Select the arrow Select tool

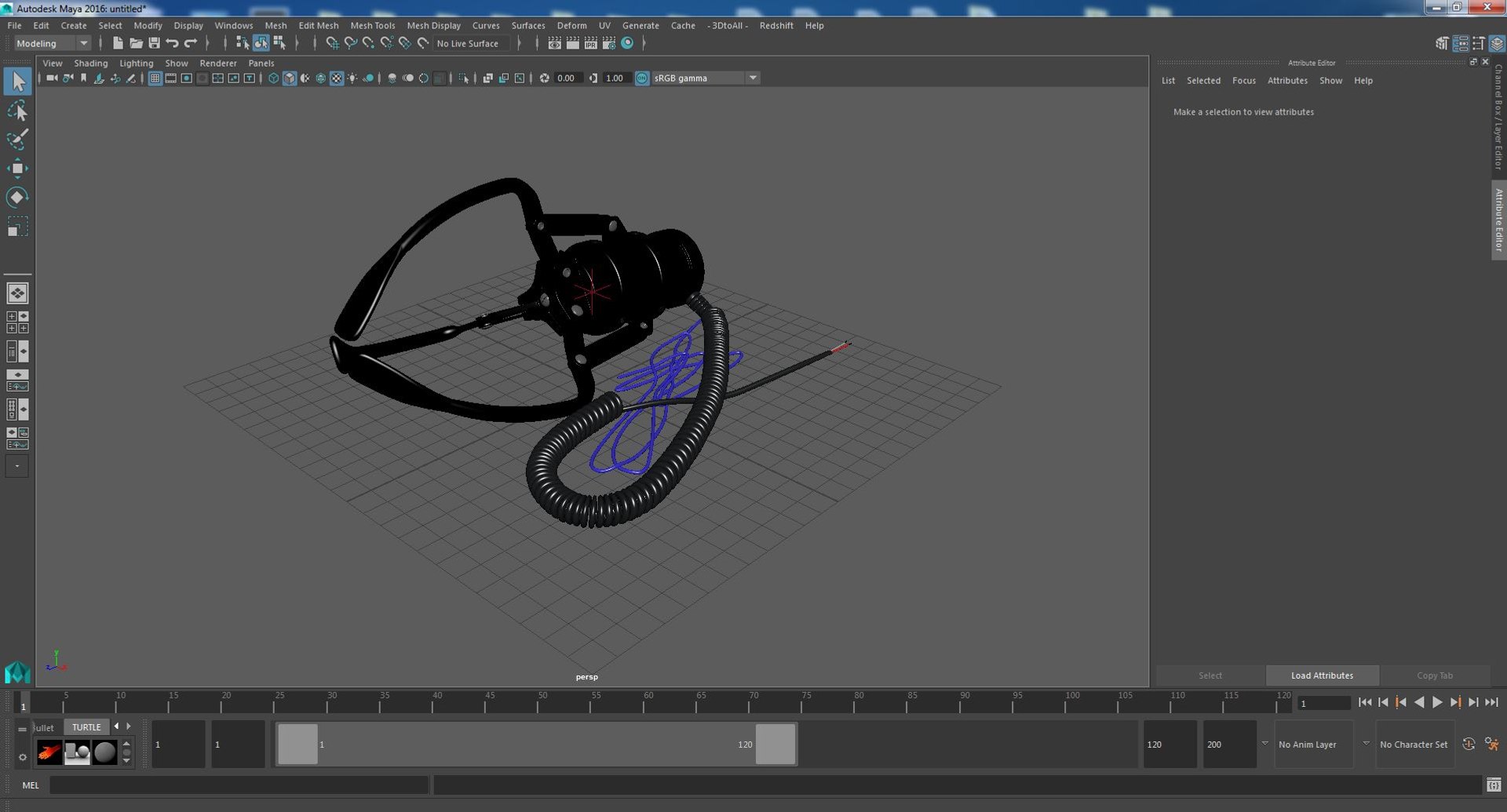[x=17, y=82]
